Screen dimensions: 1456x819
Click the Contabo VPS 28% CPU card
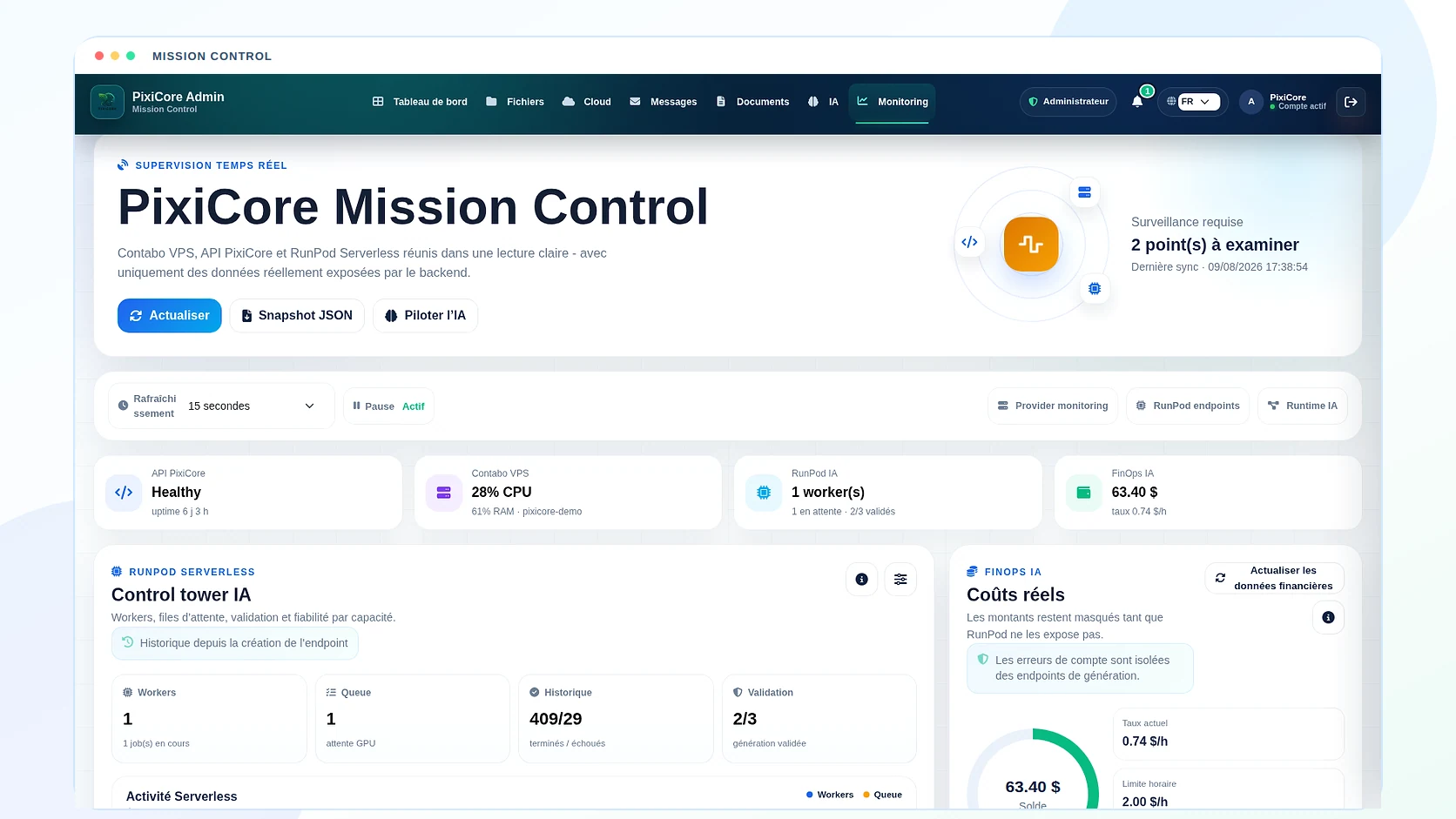[568, 493]
